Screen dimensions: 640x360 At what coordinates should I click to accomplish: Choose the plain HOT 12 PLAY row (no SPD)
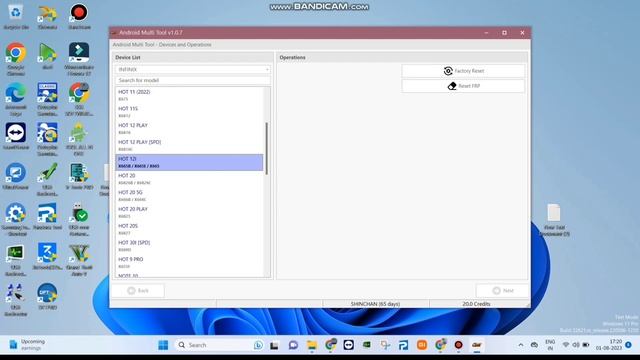(x=189, y=129)
